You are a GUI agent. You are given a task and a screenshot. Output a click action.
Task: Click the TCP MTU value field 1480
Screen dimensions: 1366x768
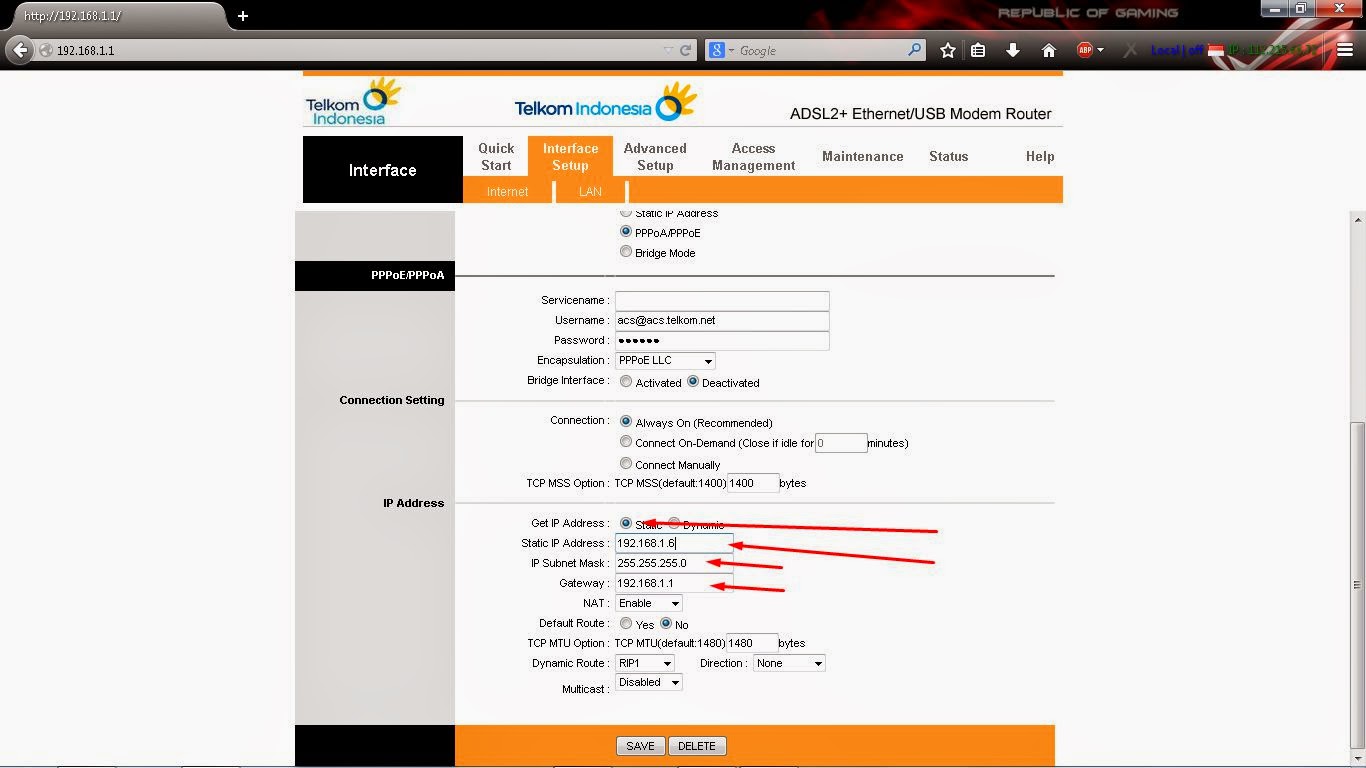[753, 643]
